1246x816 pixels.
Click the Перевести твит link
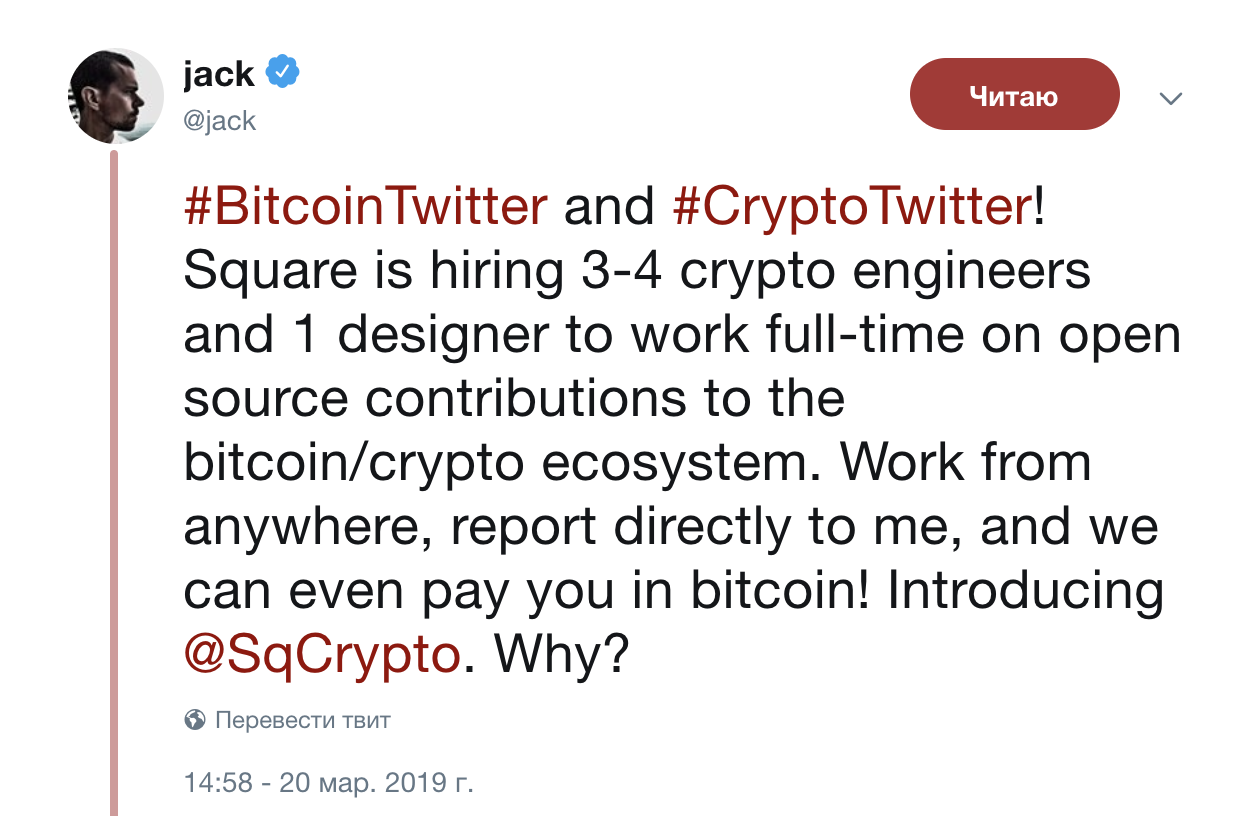[x=303, y=719]
